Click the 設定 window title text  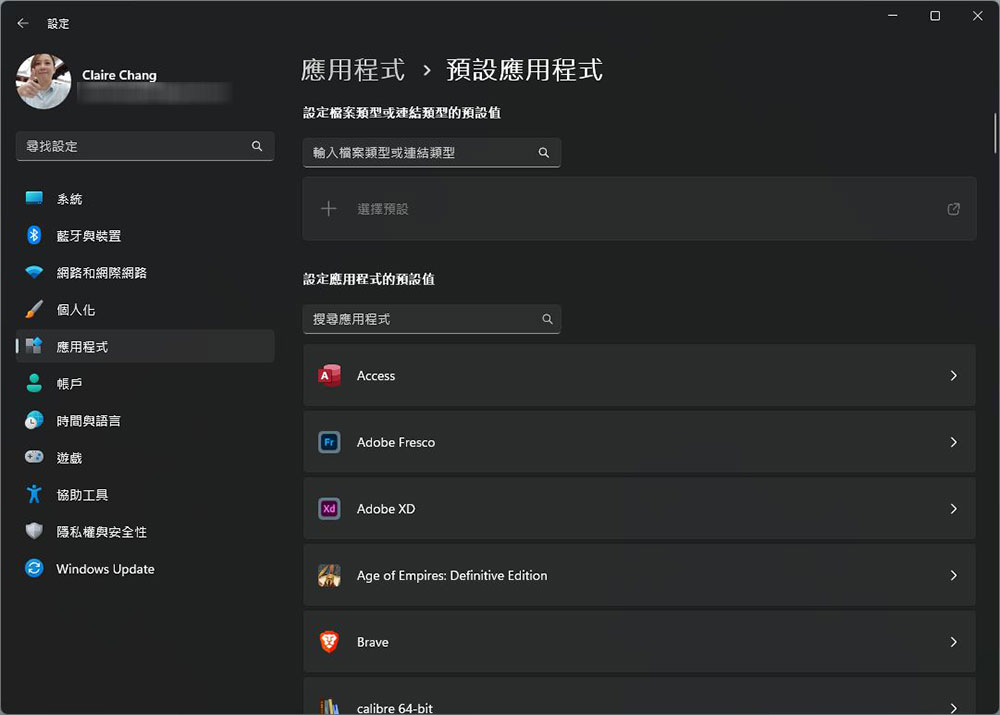click(x=58, y=24)
